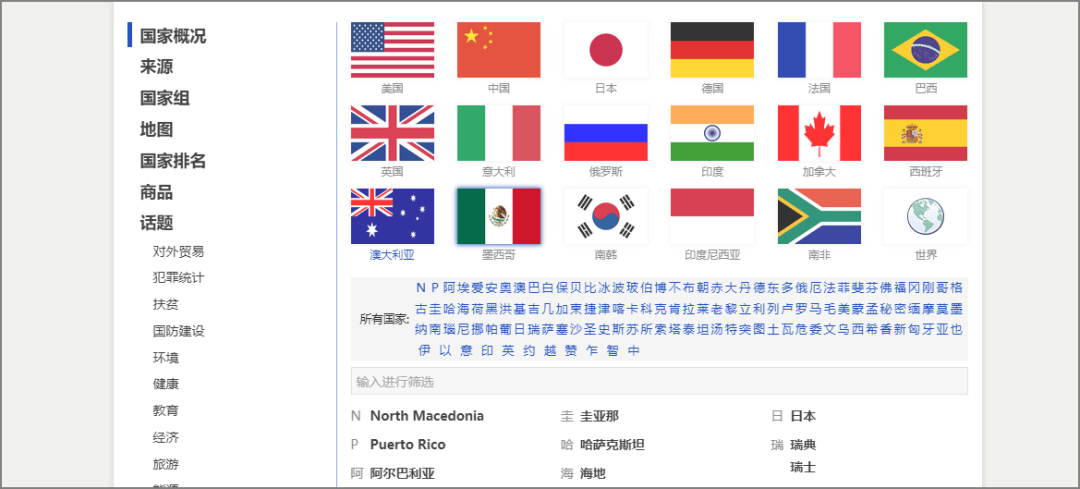Screen dimensions: 1080x489
Task: Select the Mexico flag (墨西哥)
Action: point(499,216)
